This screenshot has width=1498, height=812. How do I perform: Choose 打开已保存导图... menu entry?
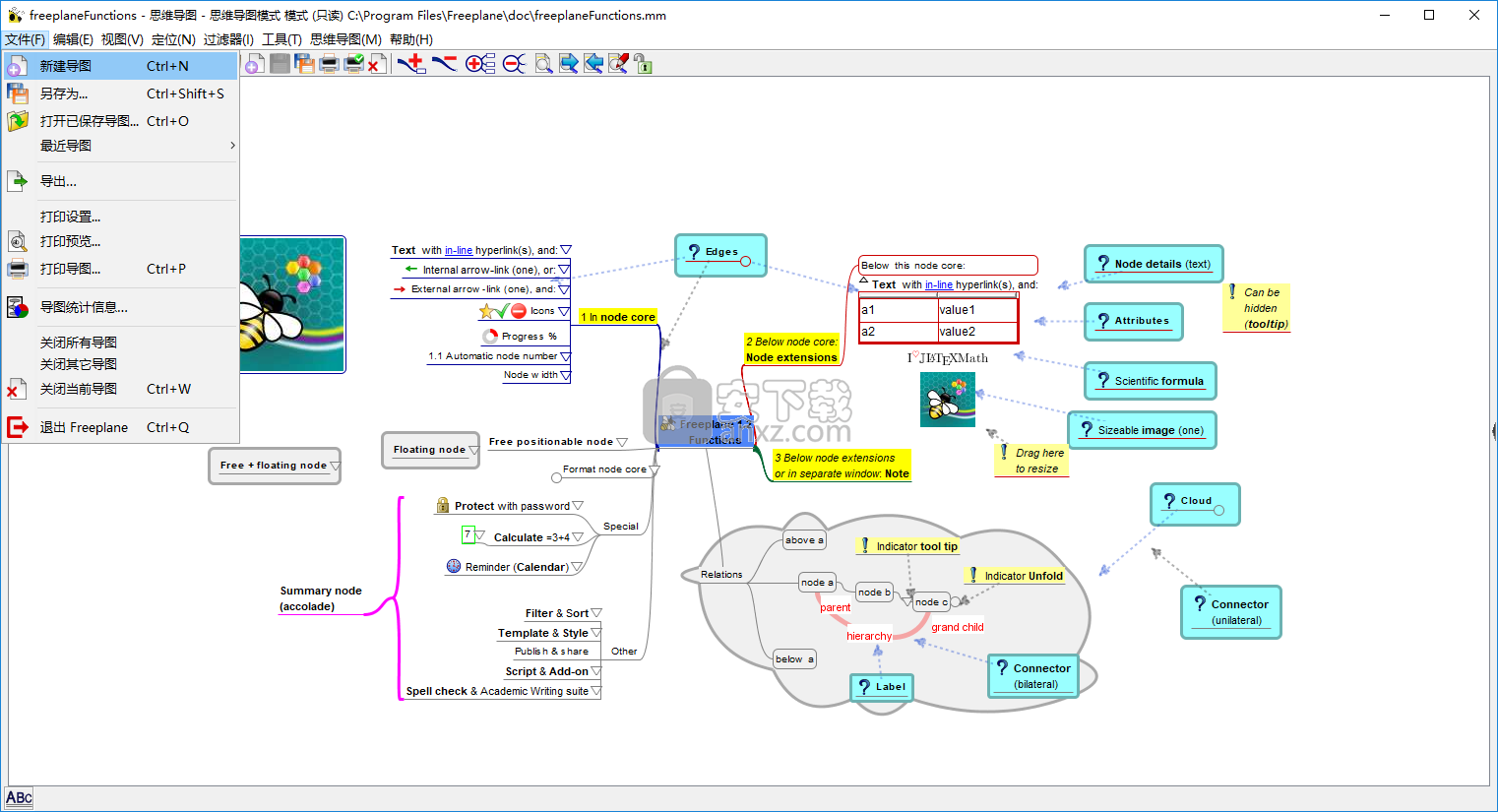tap(121, 121)
